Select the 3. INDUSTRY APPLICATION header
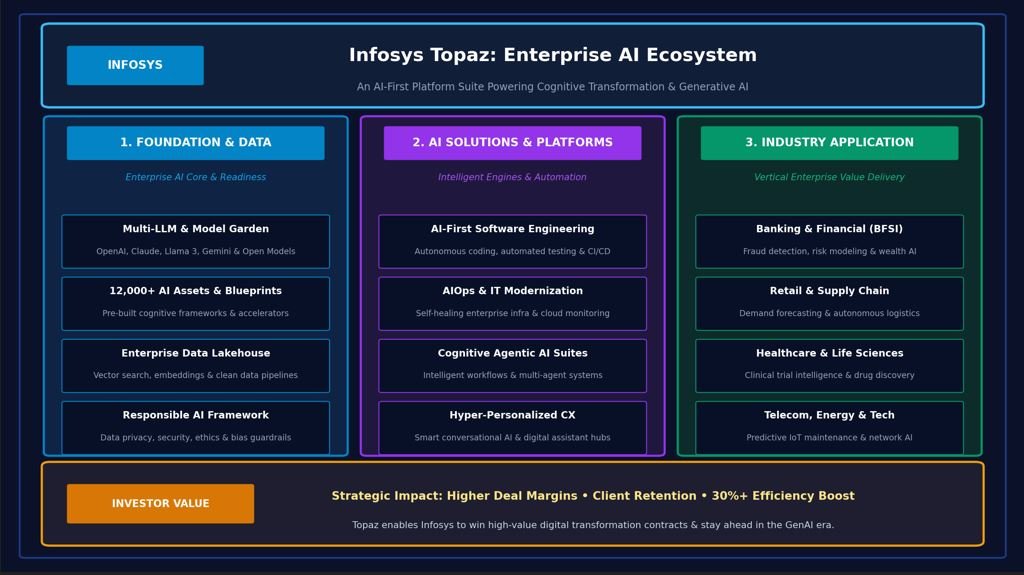Image resolution: width=1024 pixels, height=575 pixels. click(829, 142)
